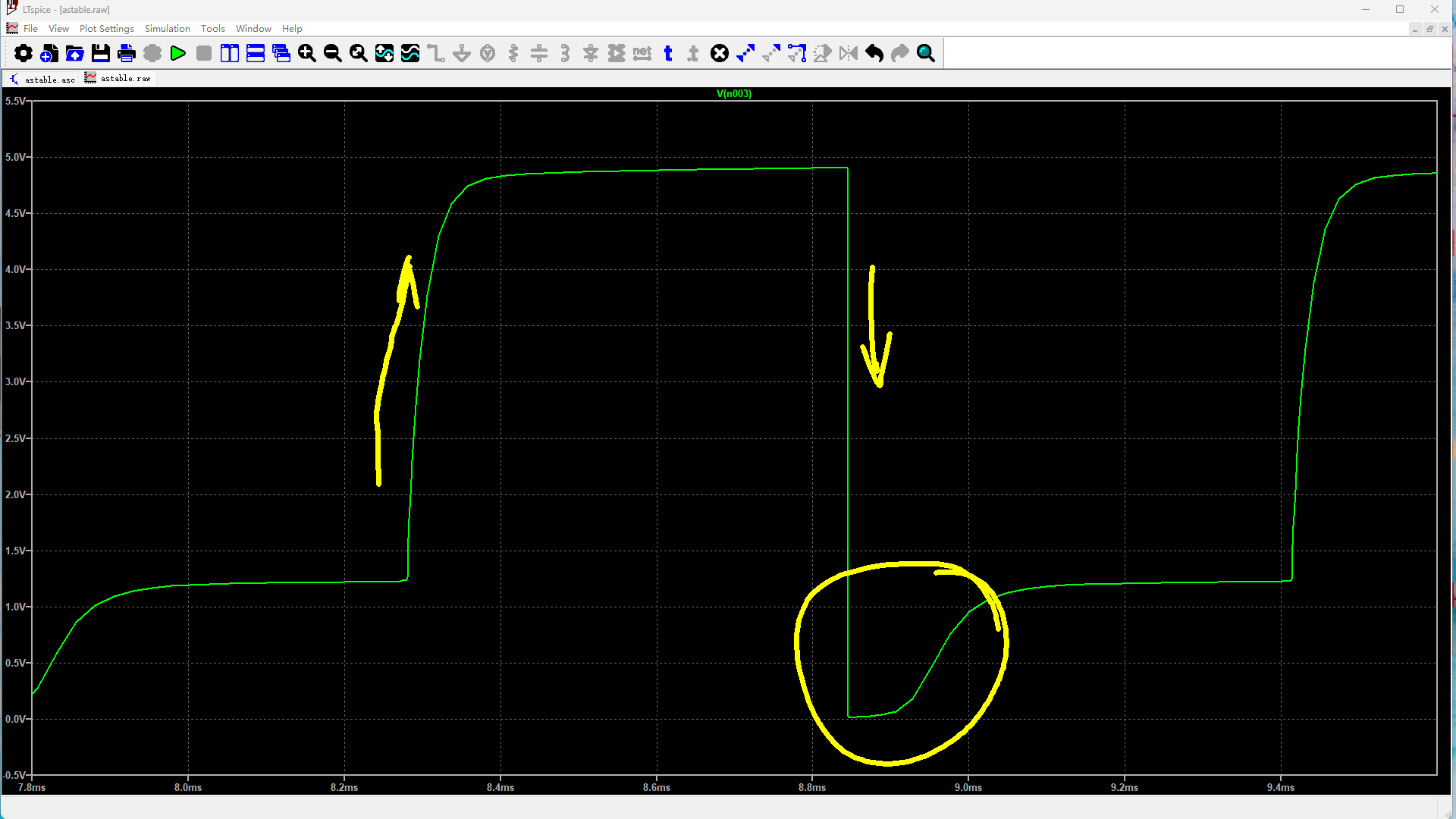Halt the simulation with the stop icon

point(204,53)
